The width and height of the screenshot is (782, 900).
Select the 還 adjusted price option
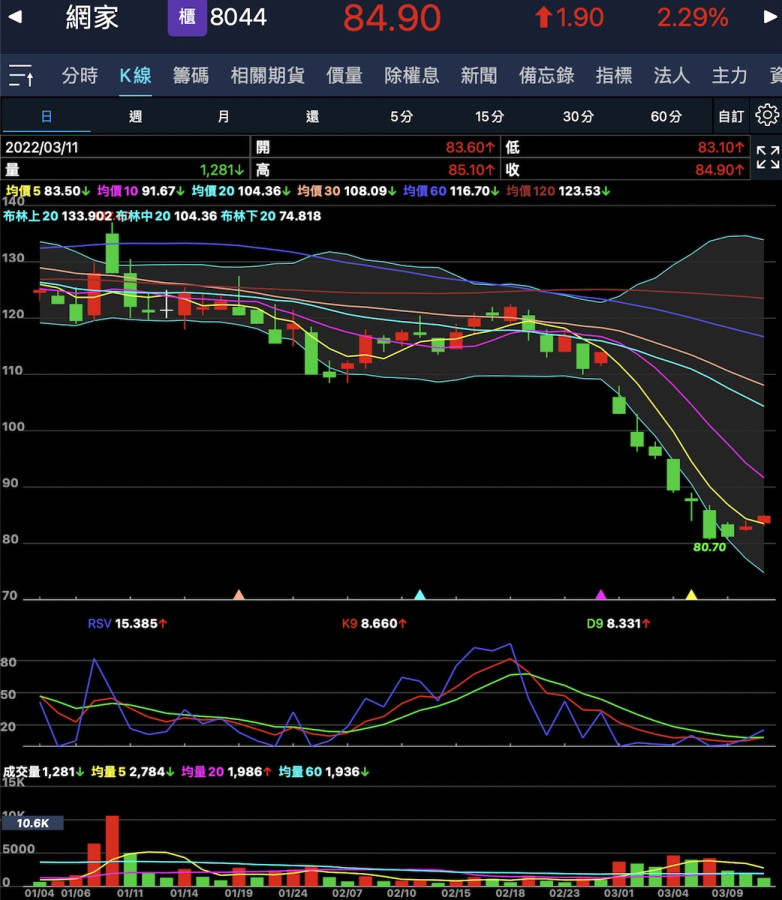click(312, 117)
